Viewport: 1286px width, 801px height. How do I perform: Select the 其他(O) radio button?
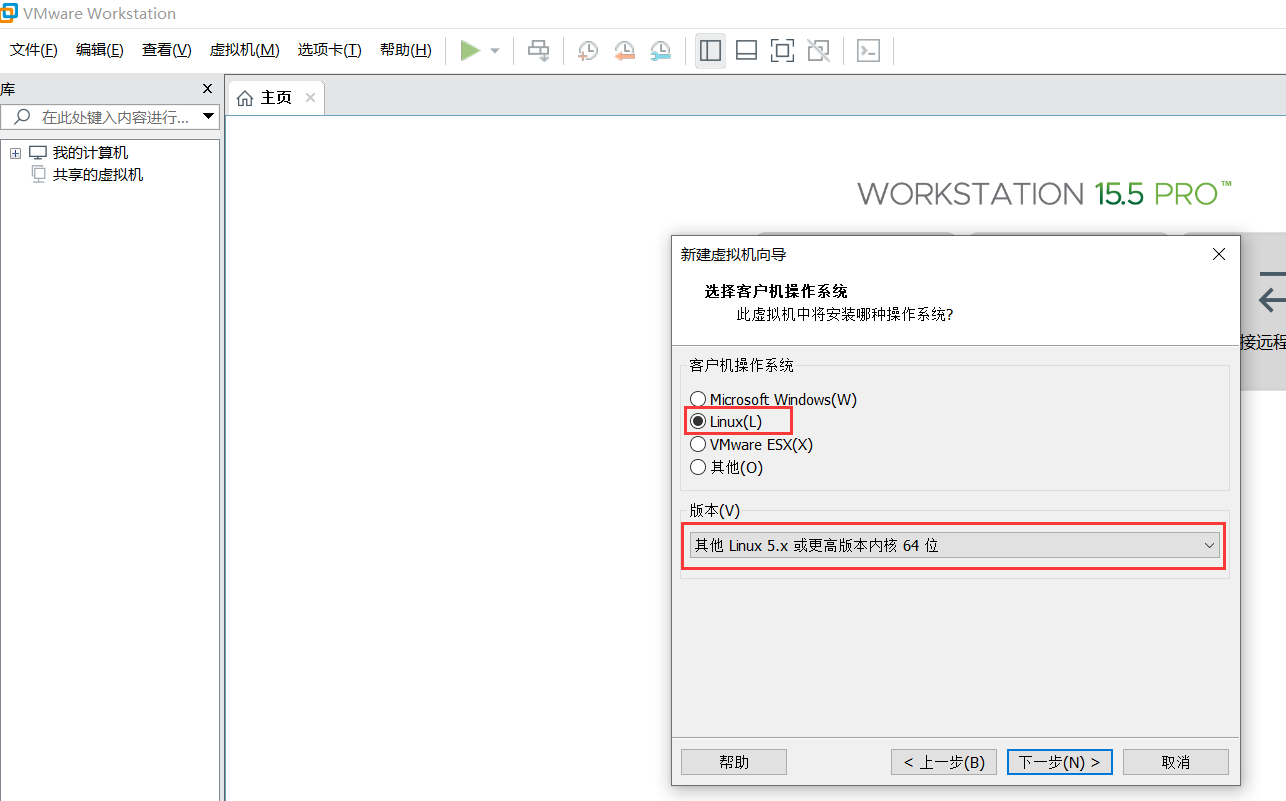[698, 467]
